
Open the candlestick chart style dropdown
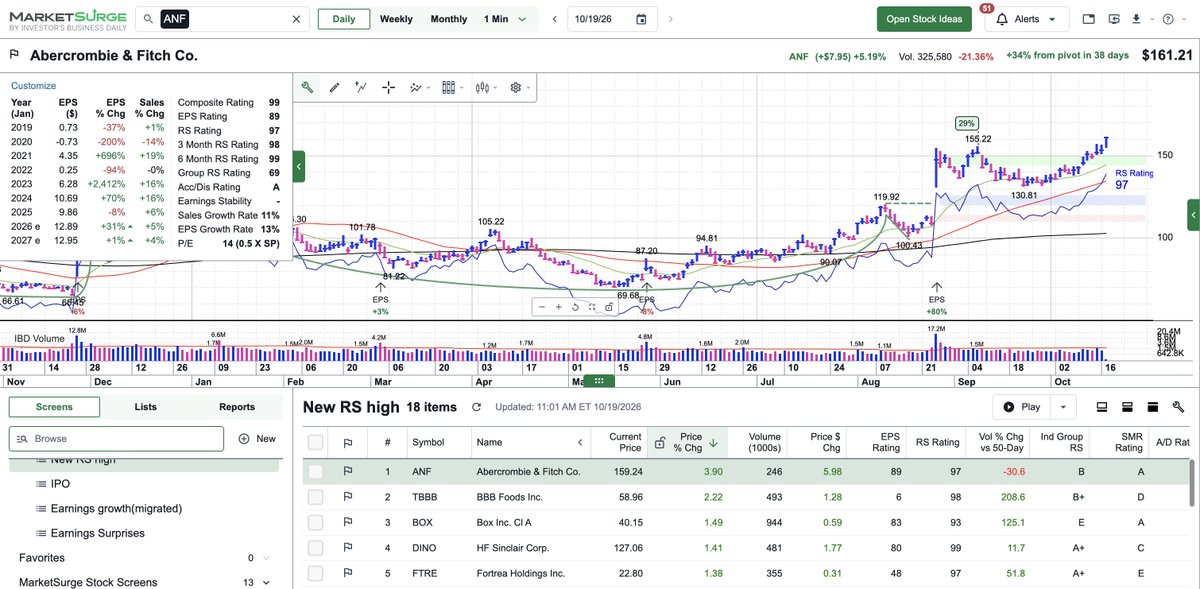tap(484, 88)
